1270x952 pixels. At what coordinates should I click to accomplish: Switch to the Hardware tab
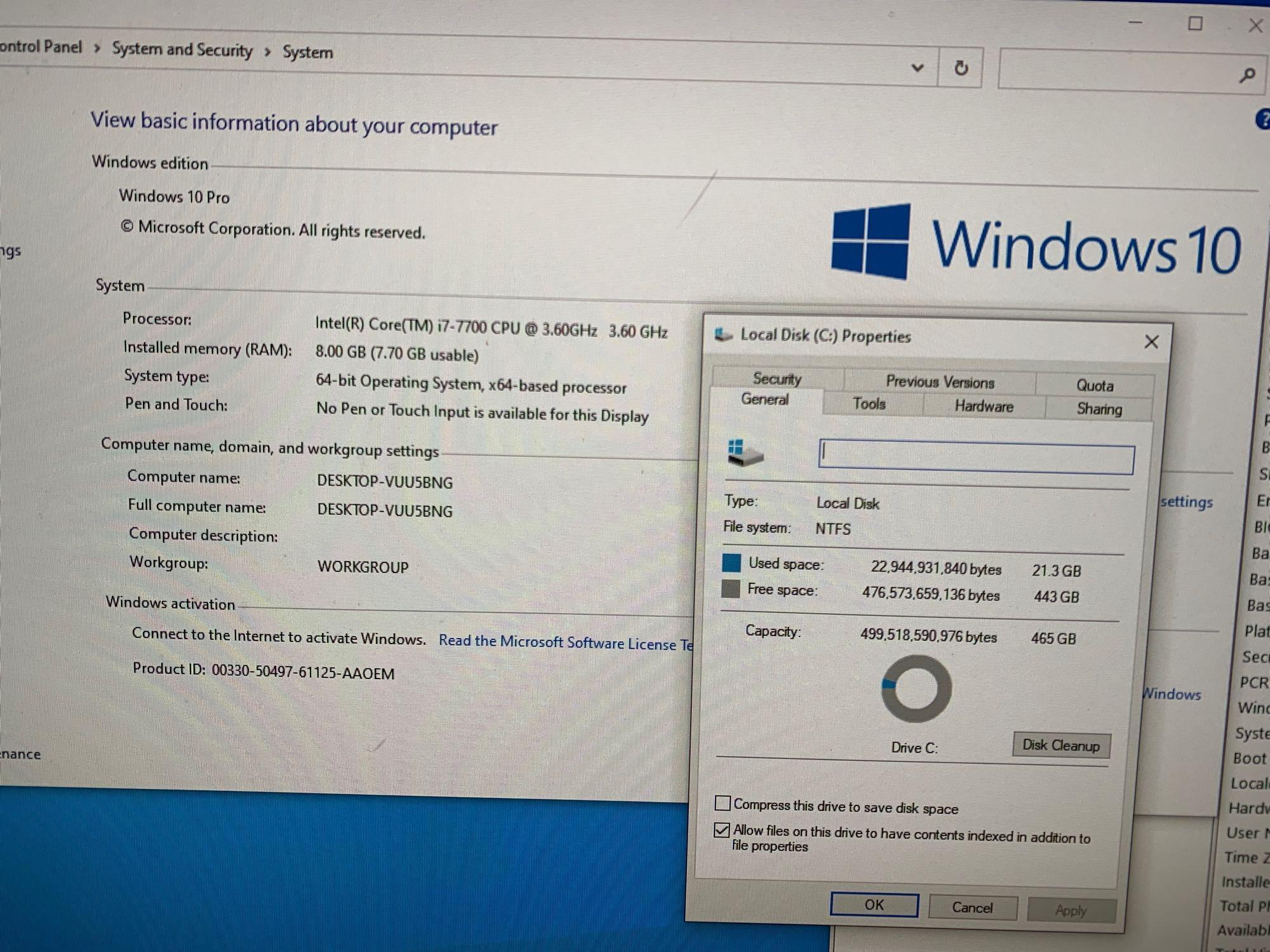coord(984,406)
